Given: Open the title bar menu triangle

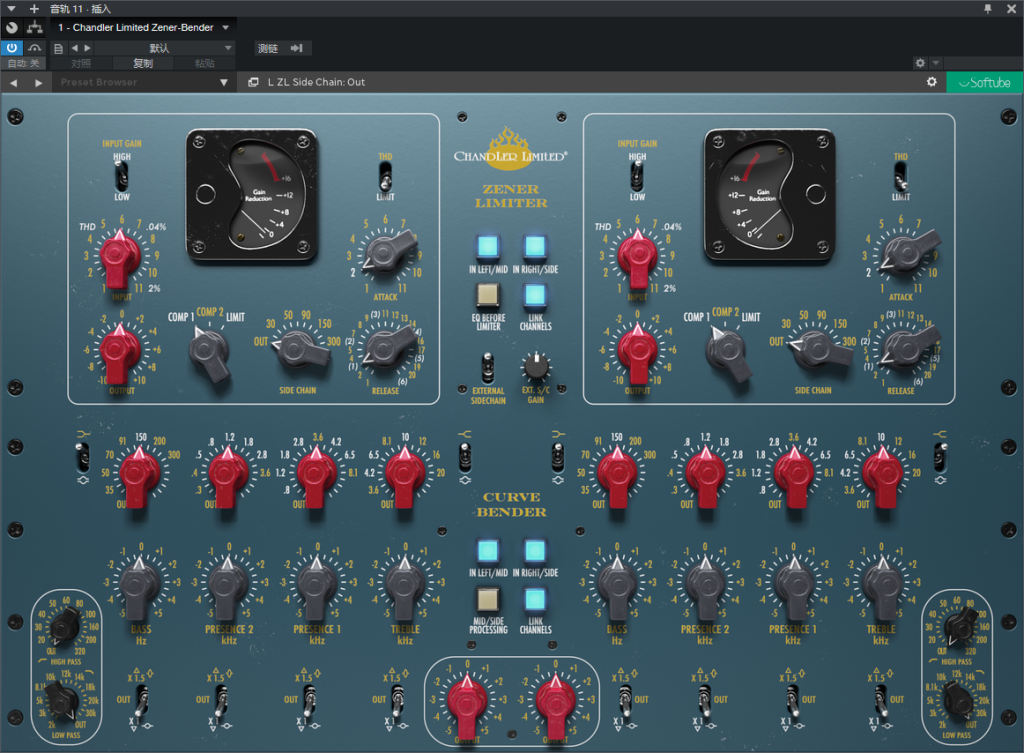Looking at the screenshot, I should [11, 8].
